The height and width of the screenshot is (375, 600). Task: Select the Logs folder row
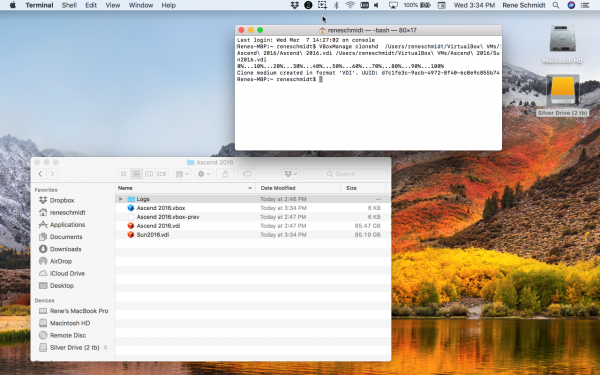[253, 199]
